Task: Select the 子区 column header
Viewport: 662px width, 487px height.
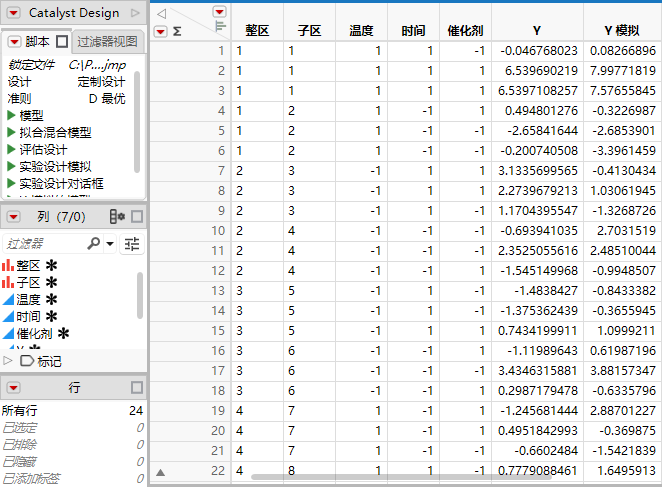Action: 309,30
